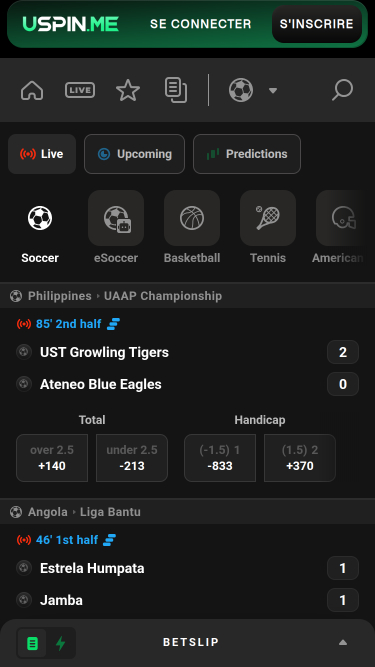Image resolution: width=375 pixels, height=667 pixels.
Task: Open the bet history documents icon
Action: pos(176,90)
